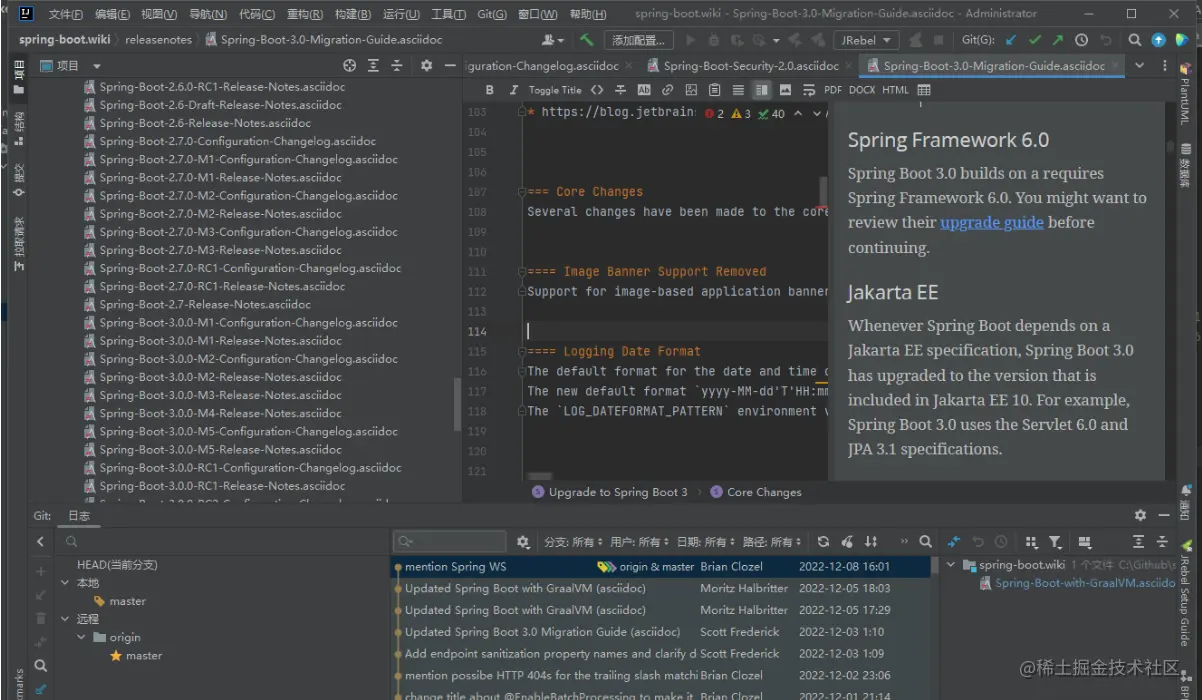Open the JRebel run configuration dropdown
The width and height of the screenshot is (1202, 700).
866,40
